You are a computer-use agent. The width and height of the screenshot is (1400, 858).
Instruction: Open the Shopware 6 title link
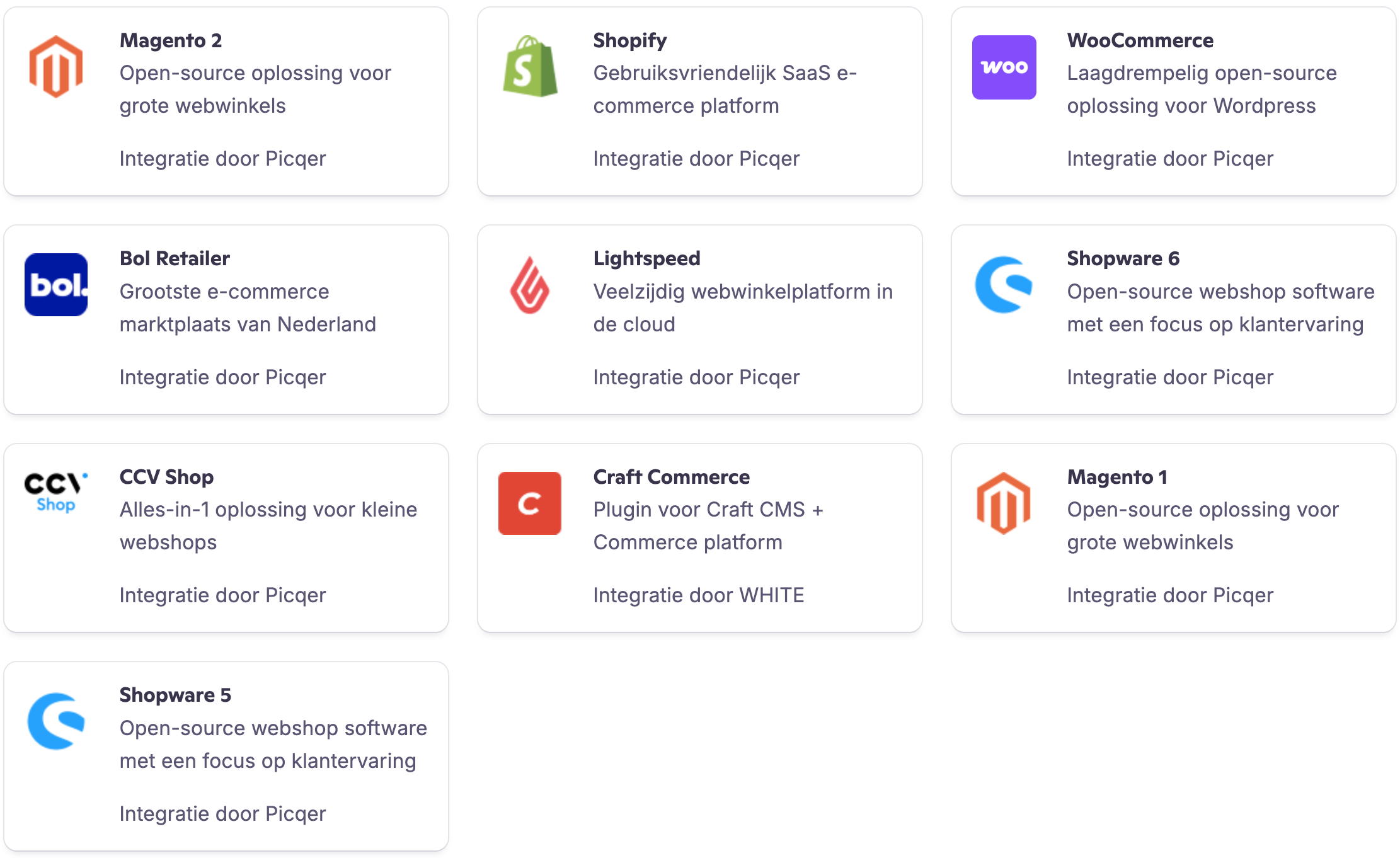(x=1123, y=258)
